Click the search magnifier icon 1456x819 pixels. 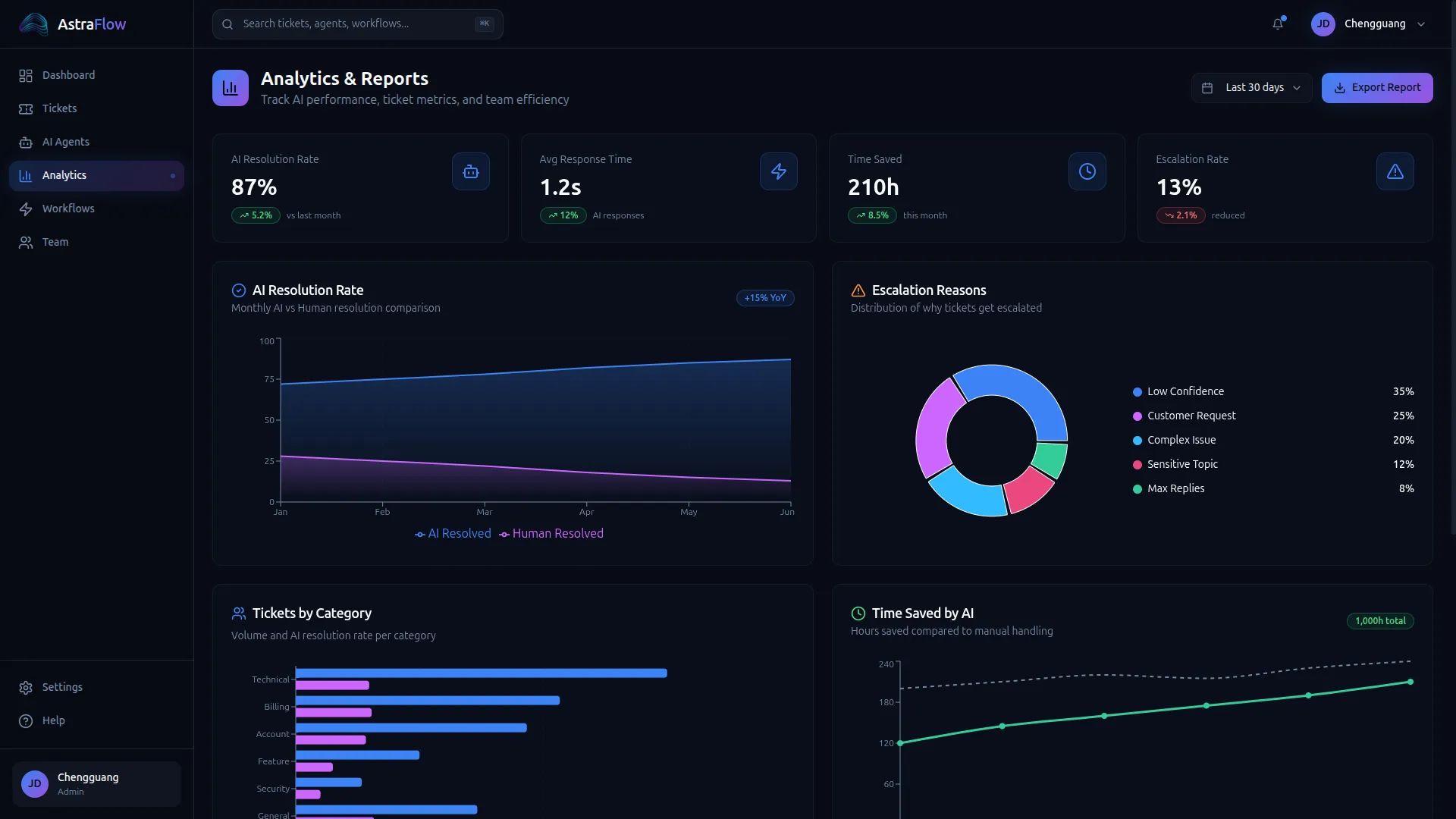[x=227, y=24]
